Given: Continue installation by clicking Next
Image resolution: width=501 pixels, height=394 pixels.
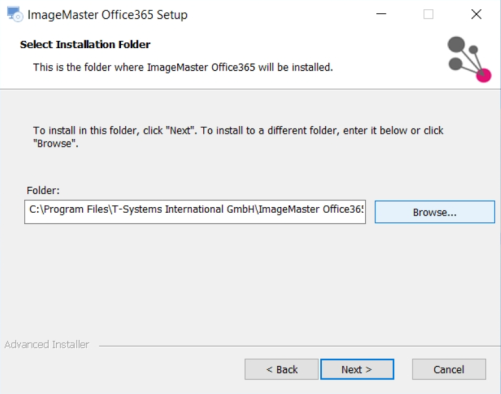Looking at the screenshot, I should 357,369.
